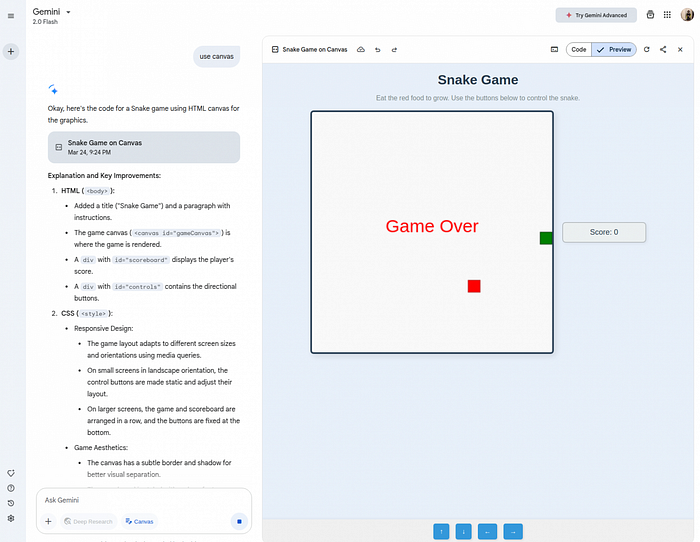Switch to the Preview tab
Viewport: 700px width, 542px height.
tap(614, 50)
